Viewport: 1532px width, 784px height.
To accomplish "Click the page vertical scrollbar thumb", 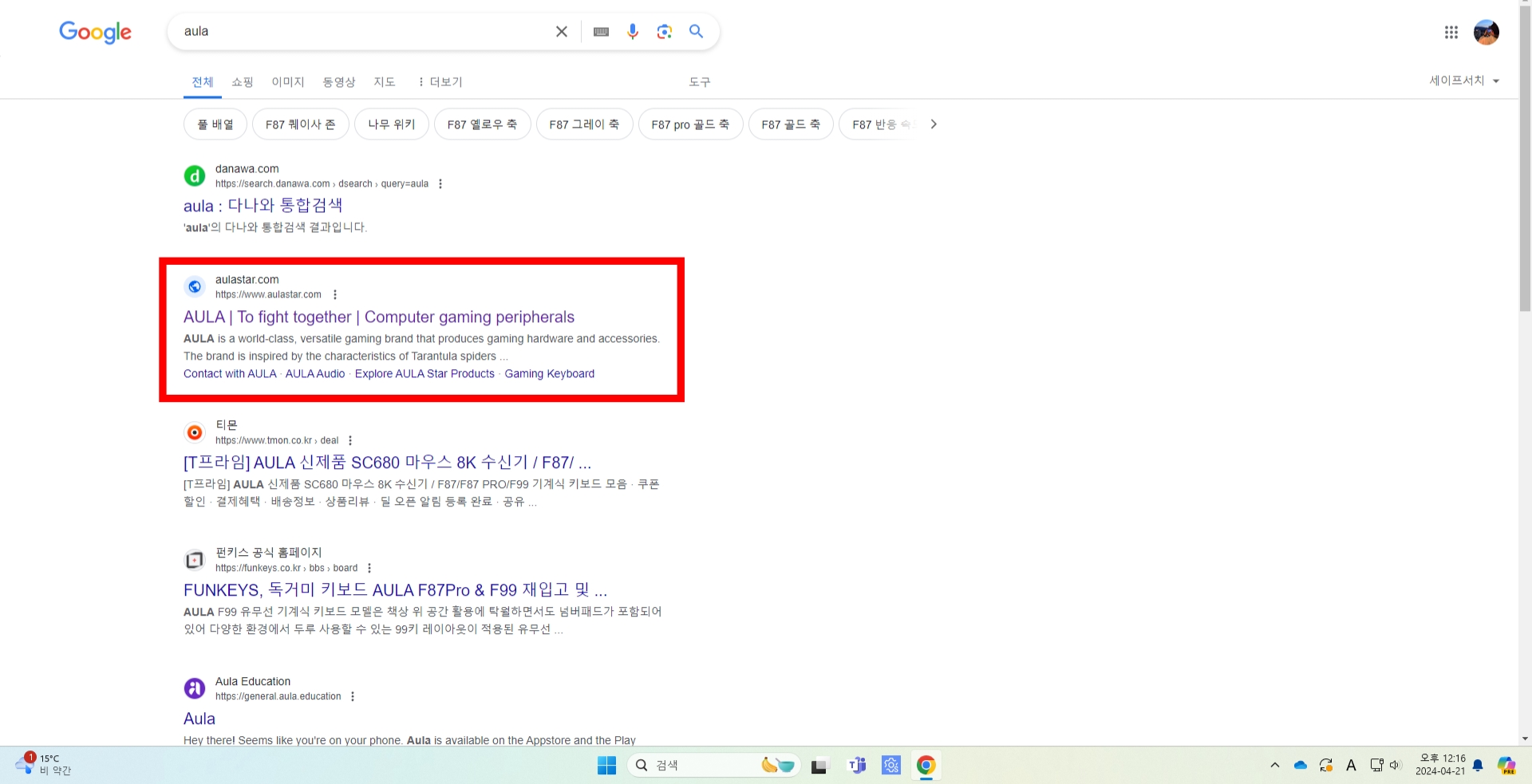I will [x=1525, y=160].
